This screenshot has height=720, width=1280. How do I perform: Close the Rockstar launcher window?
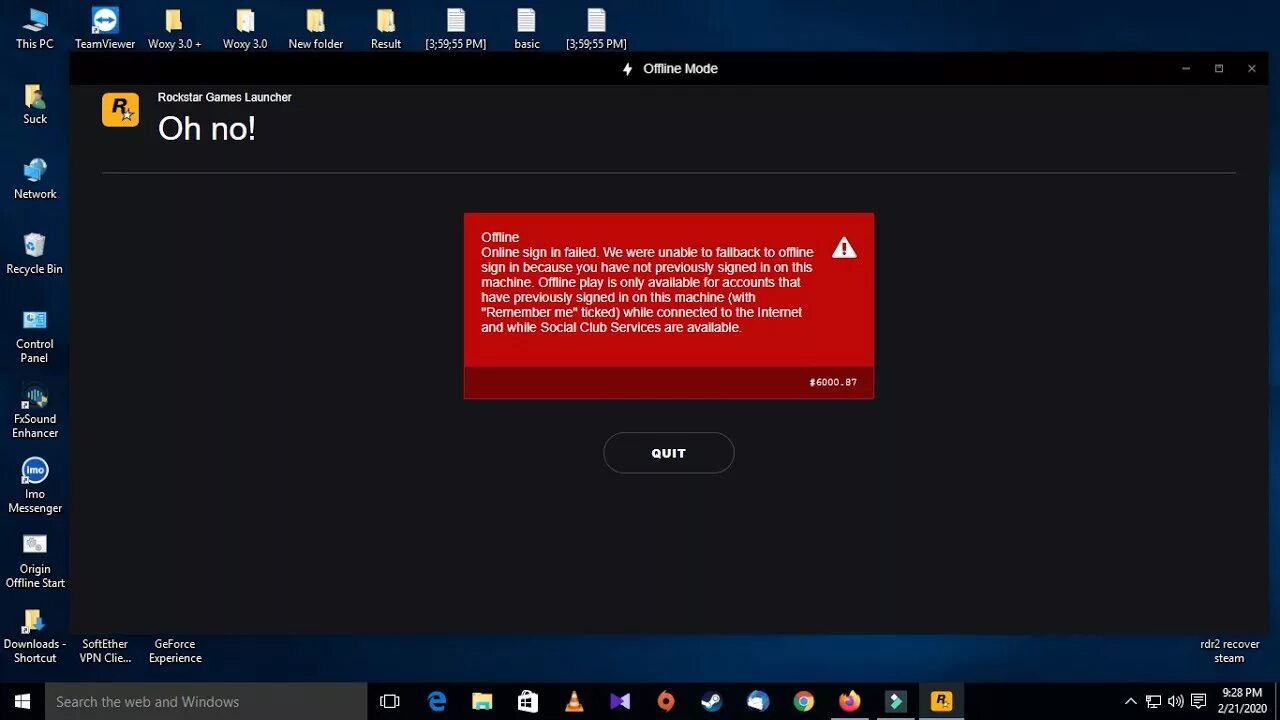coord(1251,69)
